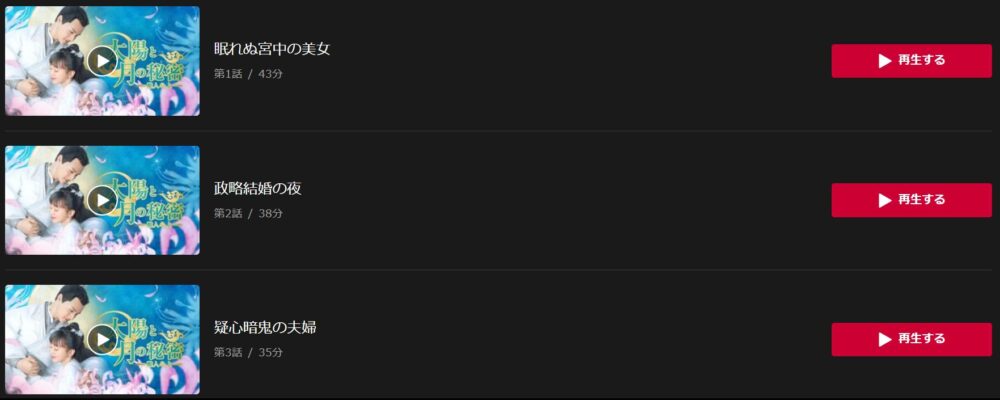The width and height of the screenshot is (1000, 400).
Task: Open the episode title 疑心暗鬼の夫婦
Action: pyautogui.click(x=265, y=327)
